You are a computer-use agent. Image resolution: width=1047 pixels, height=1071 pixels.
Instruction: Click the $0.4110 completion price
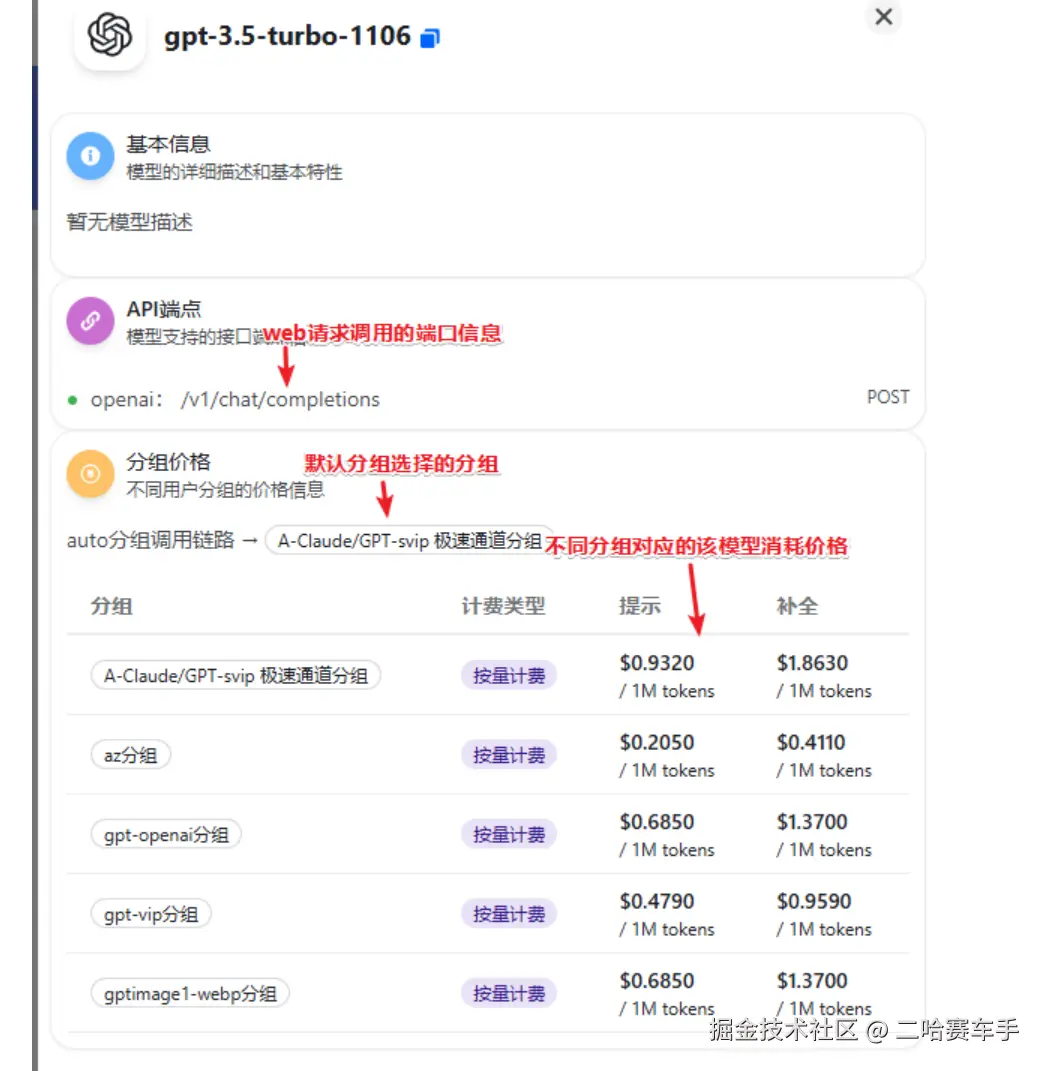click(811, 742)
